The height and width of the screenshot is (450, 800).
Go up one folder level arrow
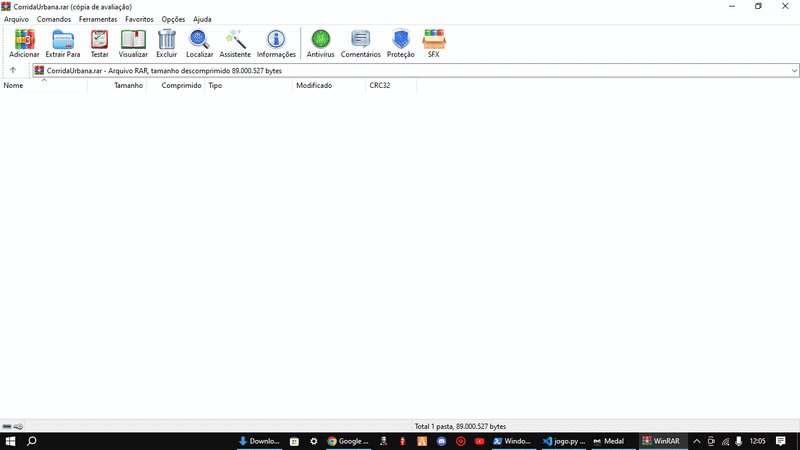[x=13, y=71]
